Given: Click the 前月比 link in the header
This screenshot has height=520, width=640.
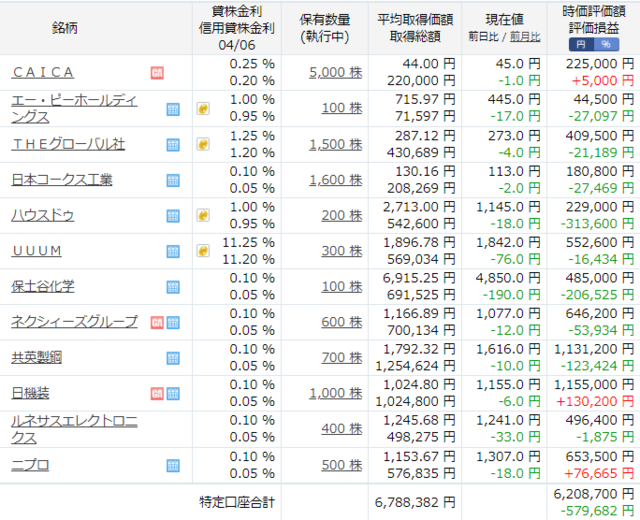Looking at the screenshot, I should [524, 37].
